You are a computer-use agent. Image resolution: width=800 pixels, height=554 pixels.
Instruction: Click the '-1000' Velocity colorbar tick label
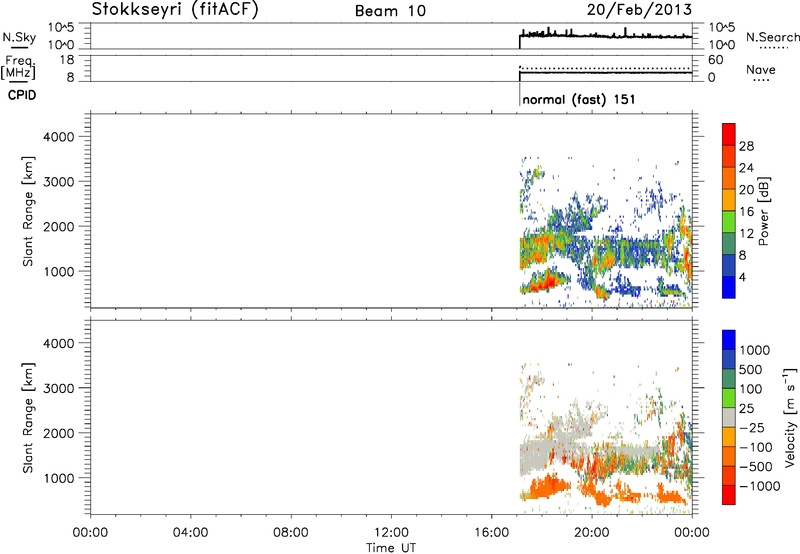(x=760, y=486)
